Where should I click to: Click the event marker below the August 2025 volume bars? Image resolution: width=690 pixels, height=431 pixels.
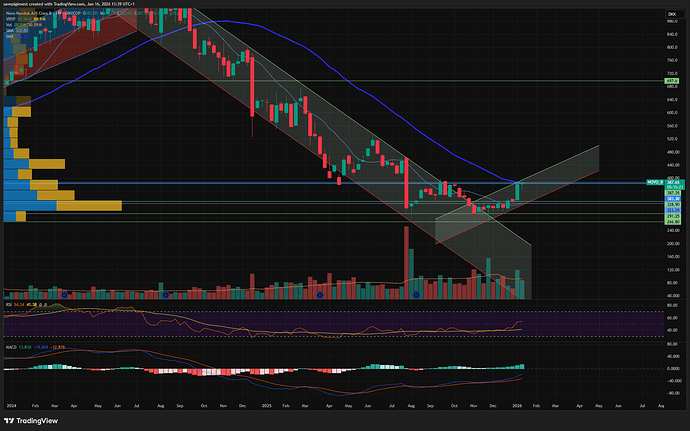coord(415,294)
